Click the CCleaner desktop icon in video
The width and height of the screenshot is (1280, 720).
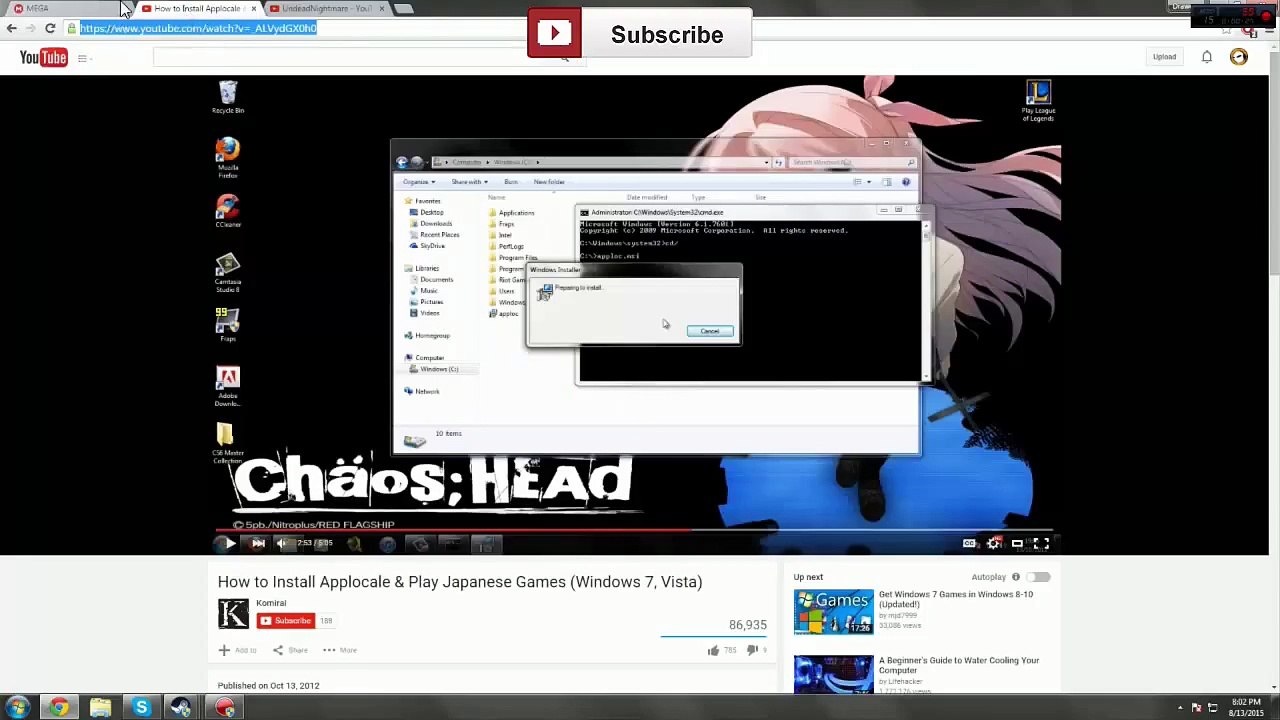tap(228, 212)
